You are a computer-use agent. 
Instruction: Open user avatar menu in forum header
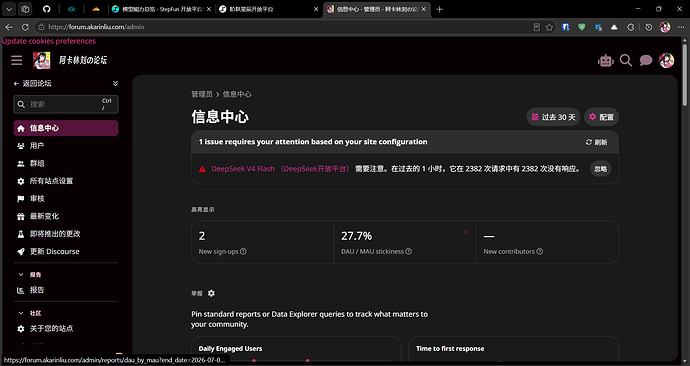coord(666,60)
